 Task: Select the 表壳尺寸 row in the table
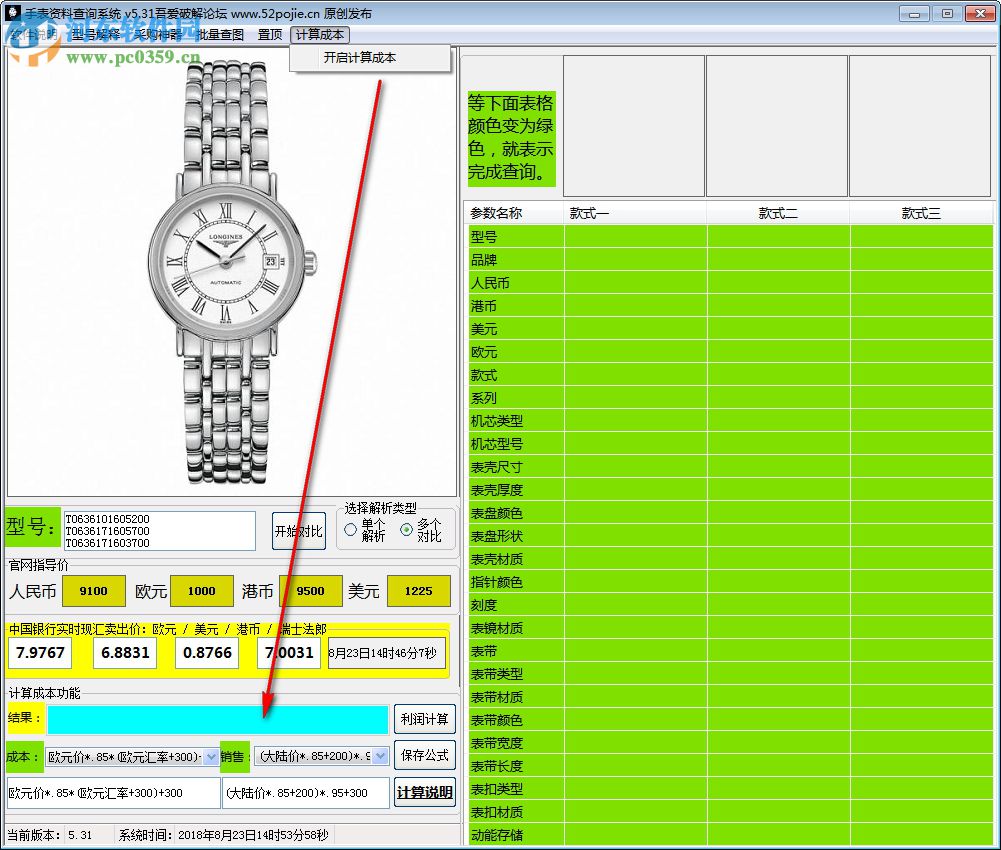coord(731,467)
